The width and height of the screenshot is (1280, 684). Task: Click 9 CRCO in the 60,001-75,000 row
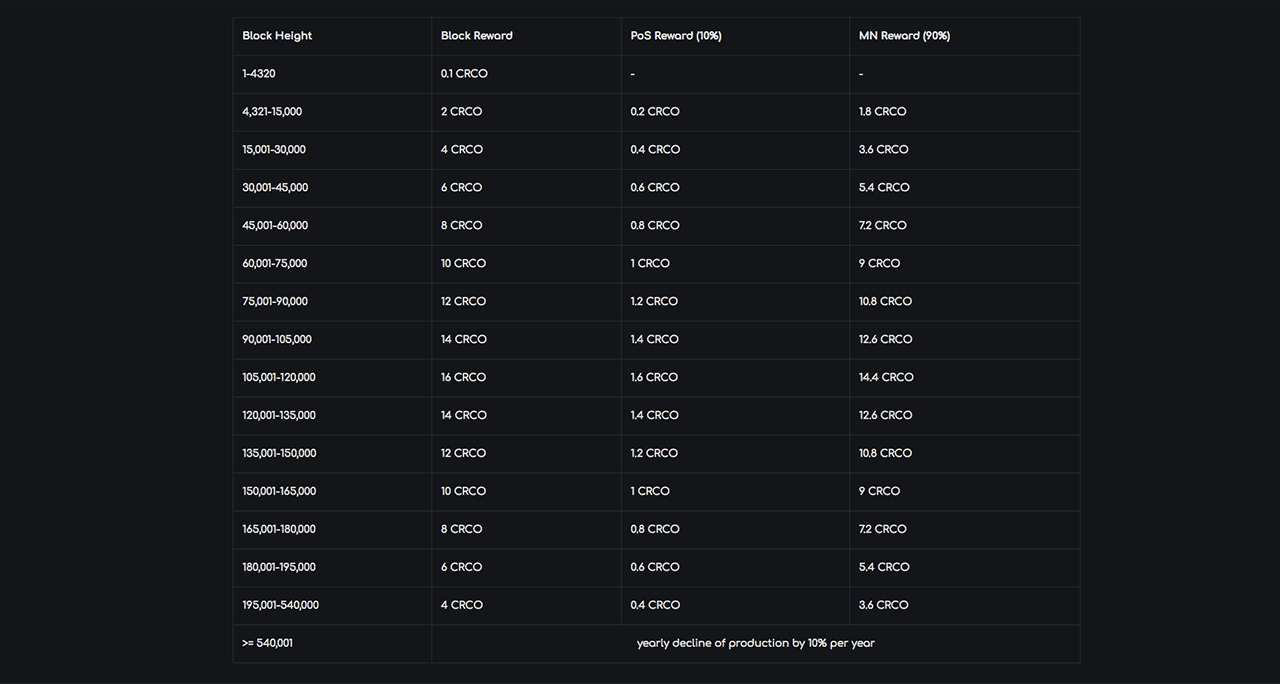(965, 264)
